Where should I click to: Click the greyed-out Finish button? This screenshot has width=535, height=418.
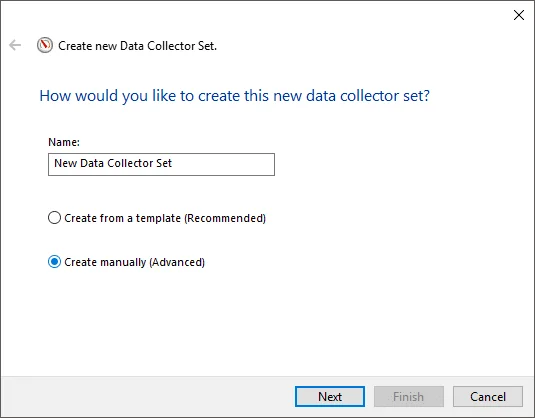click(x=409, y=397)
